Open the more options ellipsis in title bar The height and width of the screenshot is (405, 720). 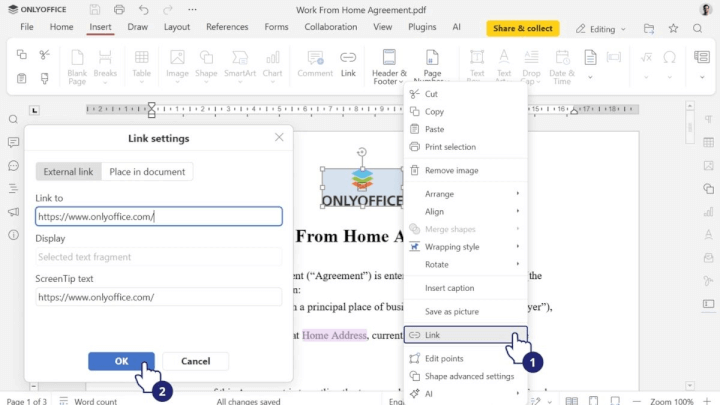click(192, 9)
